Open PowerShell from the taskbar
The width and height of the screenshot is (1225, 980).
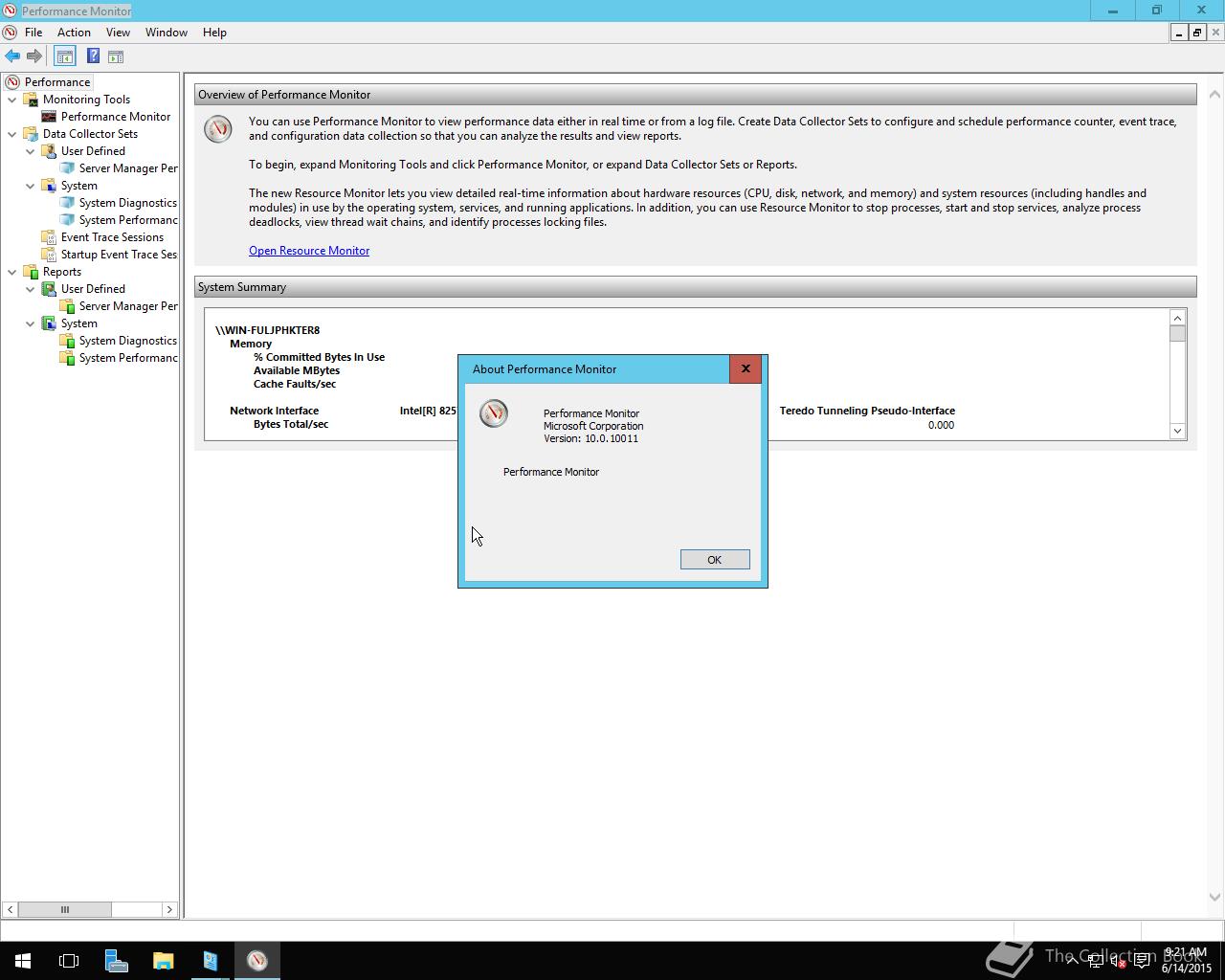pos(210,961)
